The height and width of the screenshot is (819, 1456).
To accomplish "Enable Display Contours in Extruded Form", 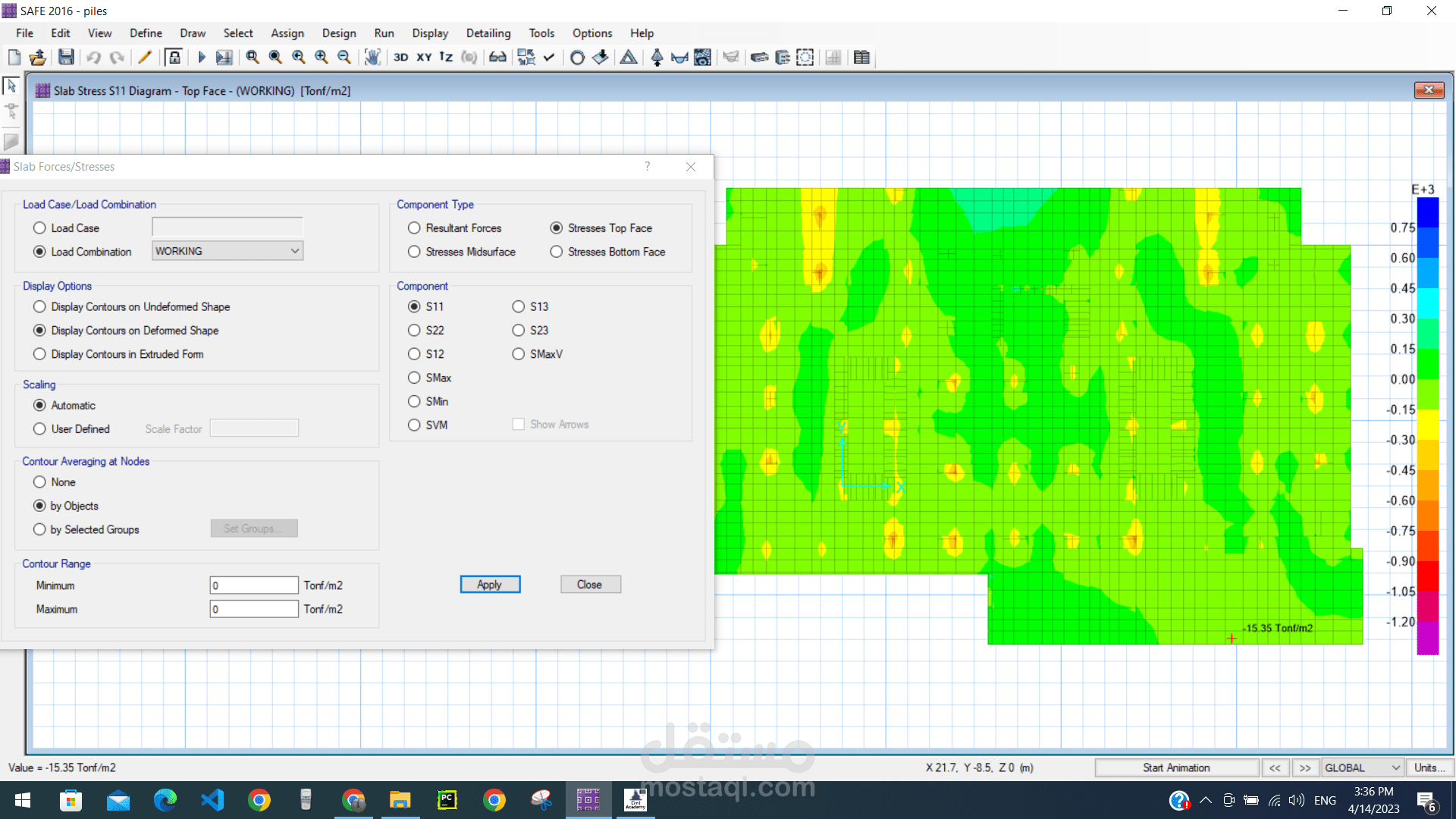I will [39, 354].
